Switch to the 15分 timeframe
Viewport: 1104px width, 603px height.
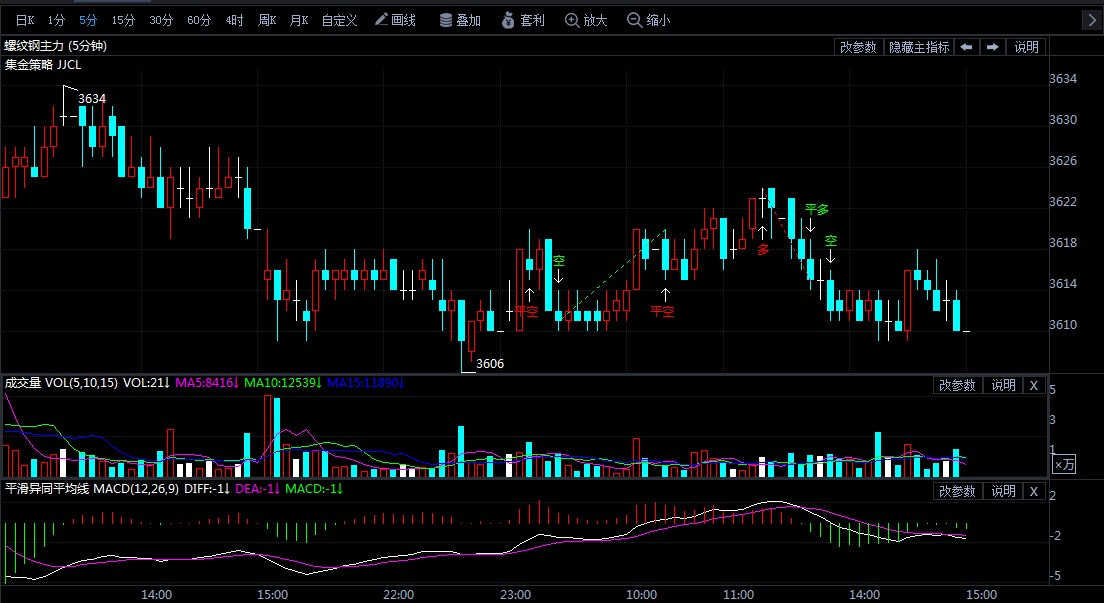point(123,20)
